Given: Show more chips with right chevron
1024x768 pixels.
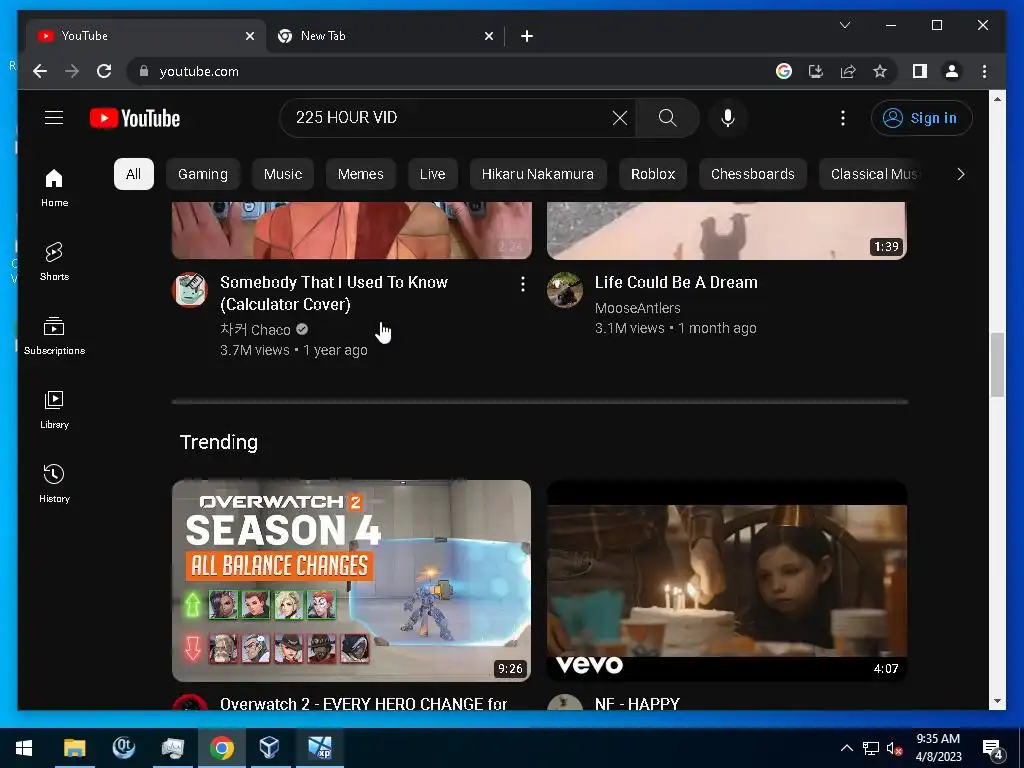Looking at the screenshot, I should [960, 174].
